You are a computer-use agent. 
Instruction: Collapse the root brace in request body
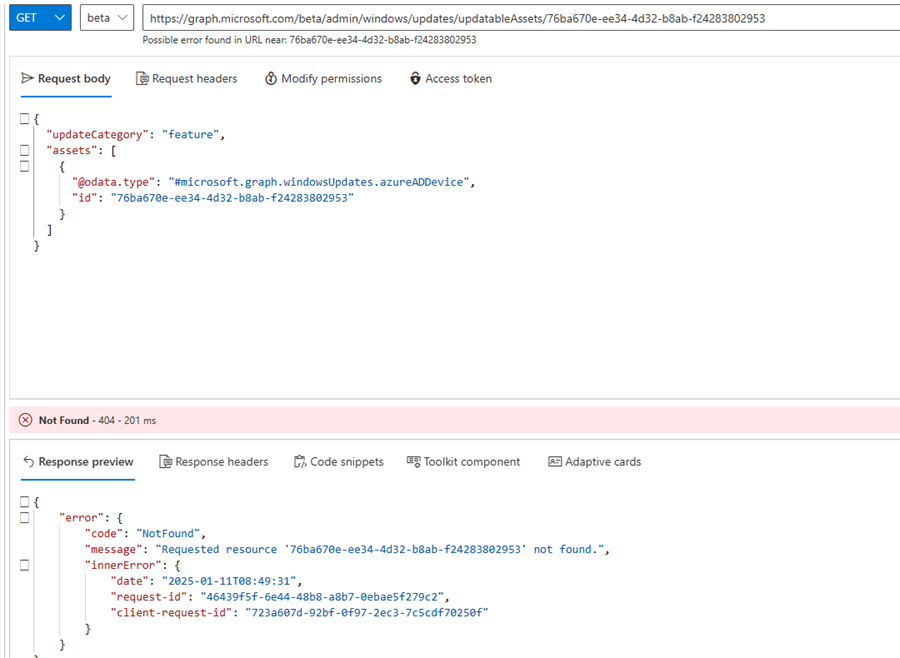point(24,119)
